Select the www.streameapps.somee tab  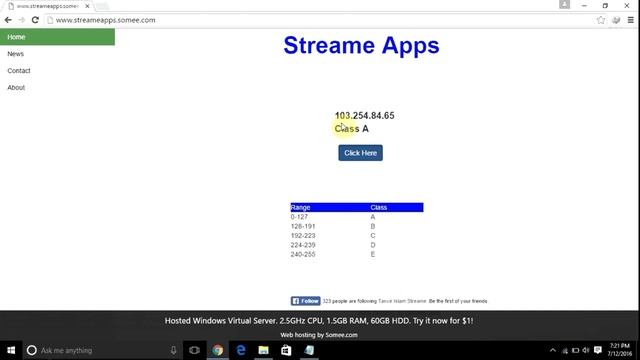(x=47, y=6)
